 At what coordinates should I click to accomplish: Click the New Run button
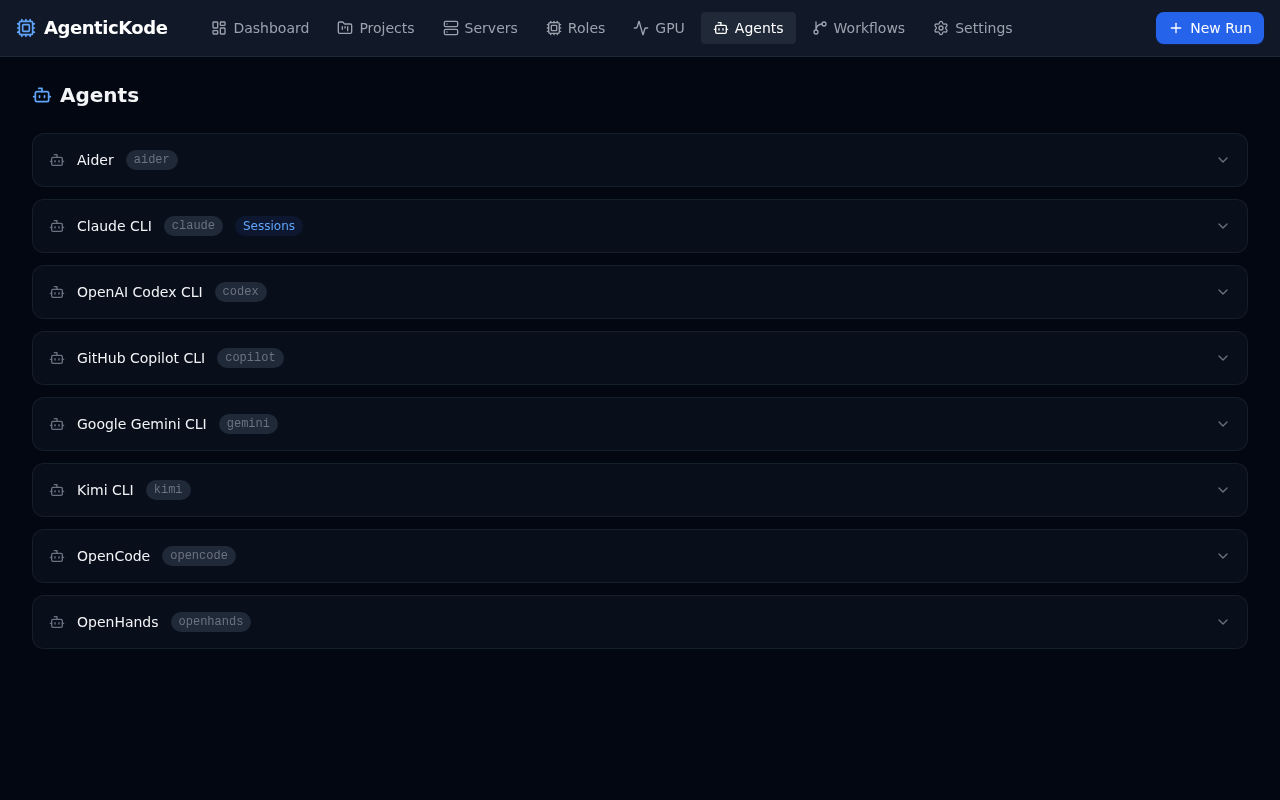pyautogui.click(x=1210, y=28)
